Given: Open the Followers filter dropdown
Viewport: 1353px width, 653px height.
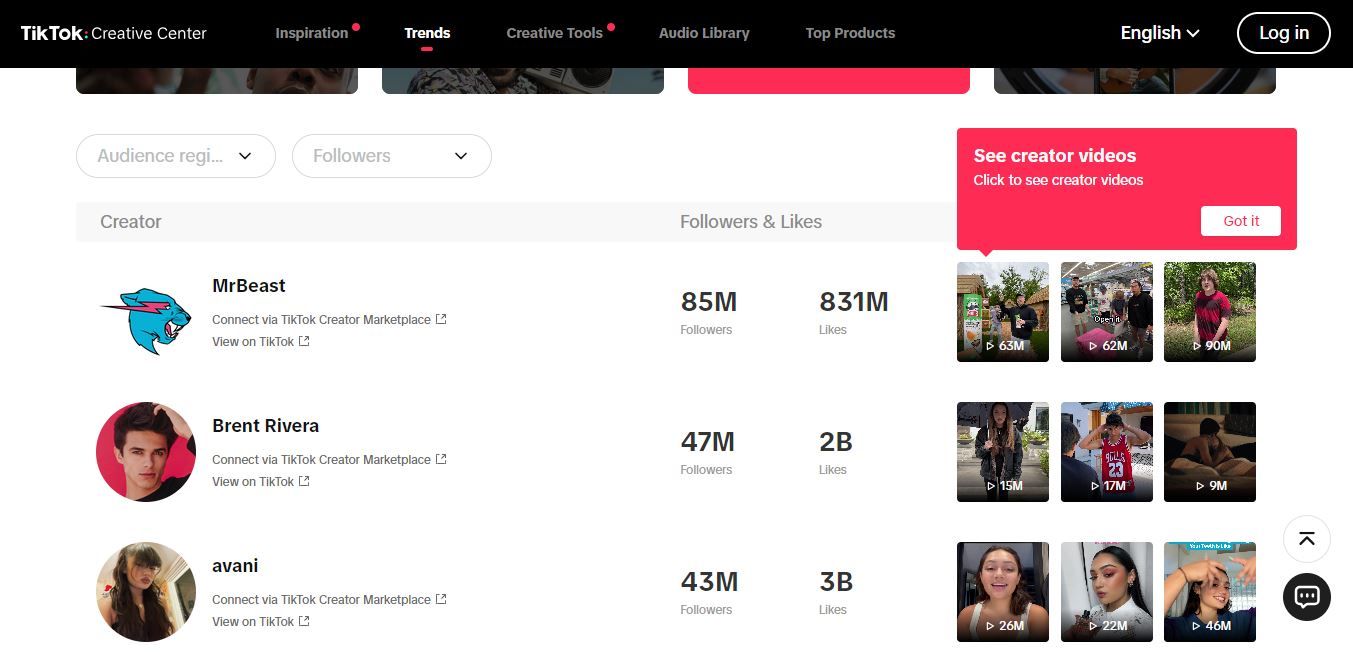Looking at the screenshot, I should tap(391, 156).
